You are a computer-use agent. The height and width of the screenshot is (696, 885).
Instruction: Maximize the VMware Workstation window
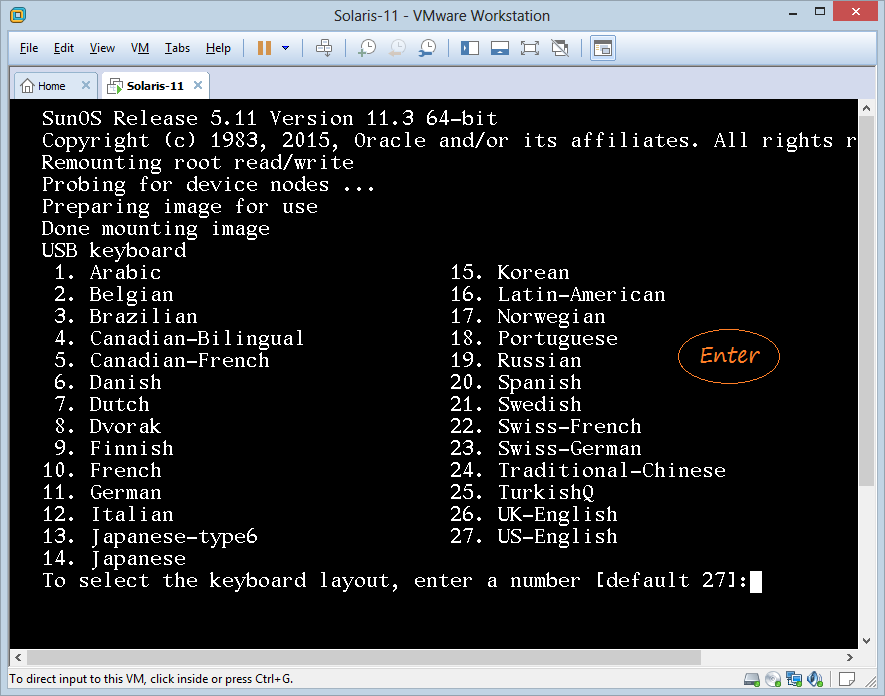pyautogui.click(x=820, y=12)
